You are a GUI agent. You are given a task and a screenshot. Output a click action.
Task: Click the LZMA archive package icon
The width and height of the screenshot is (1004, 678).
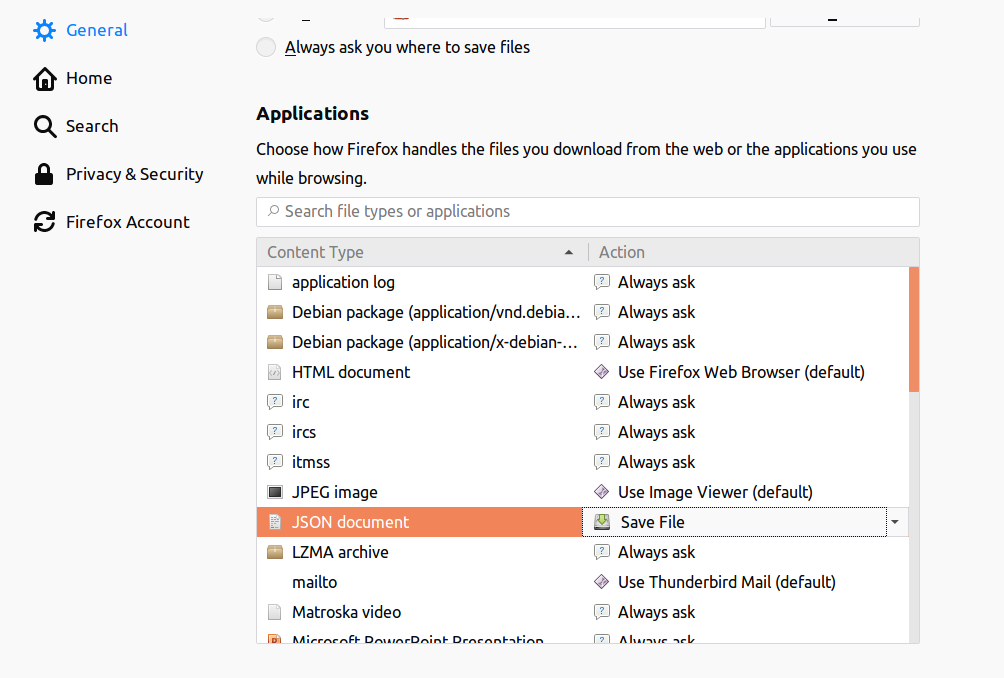tap(275, 552)
